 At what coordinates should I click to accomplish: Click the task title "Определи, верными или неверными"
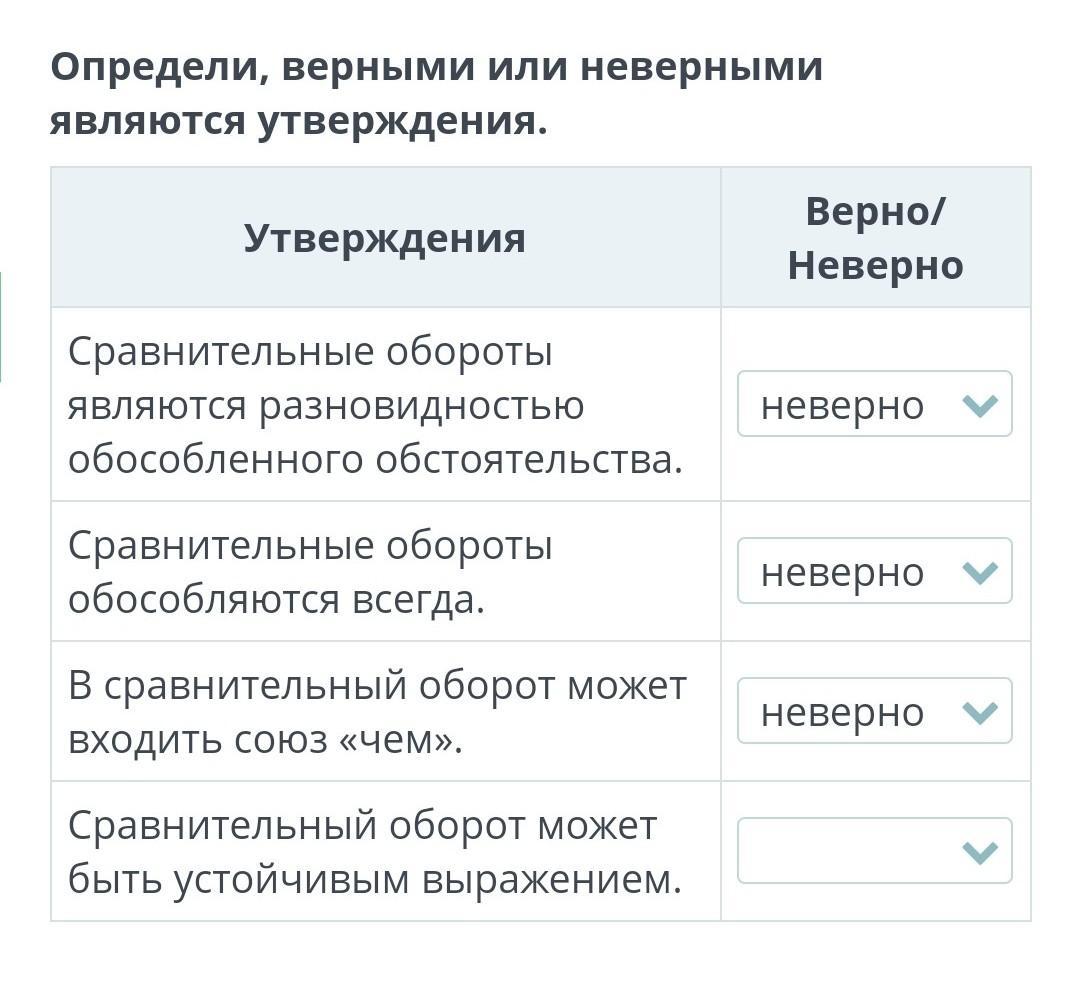click(437, 68)
